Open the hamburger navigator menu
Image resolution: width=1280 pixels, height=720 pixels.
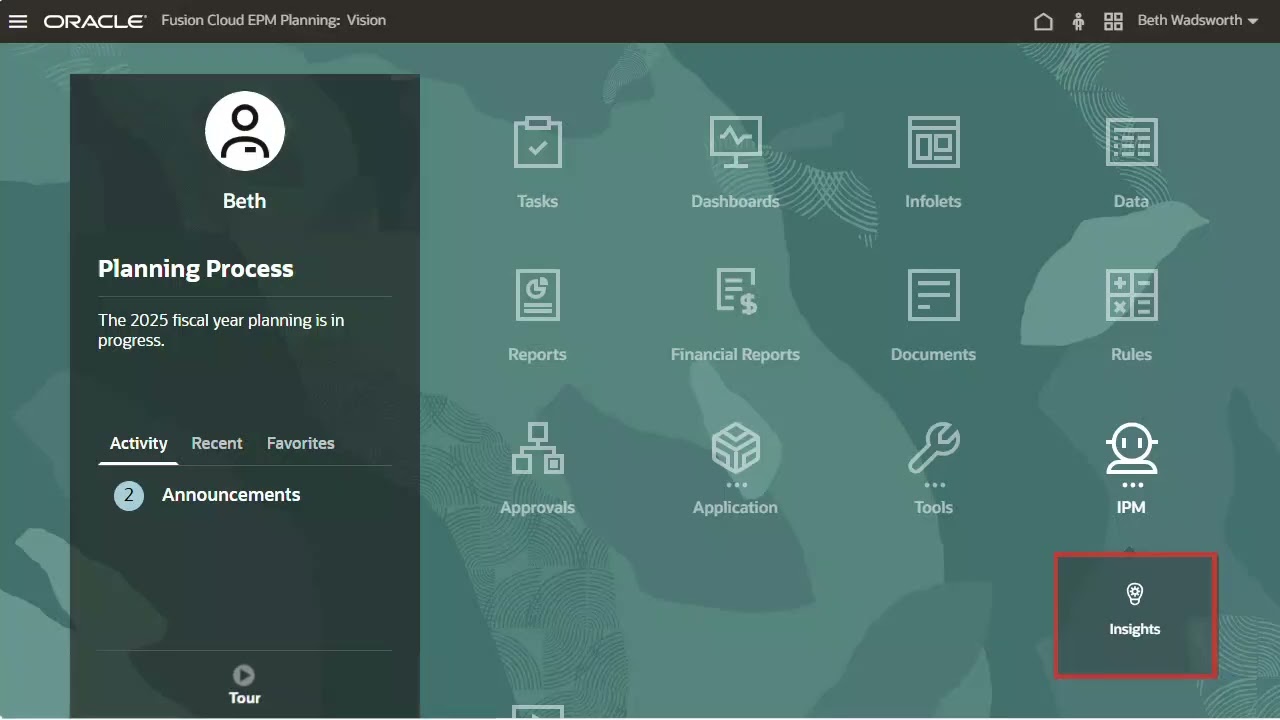(x=18, y=21)
